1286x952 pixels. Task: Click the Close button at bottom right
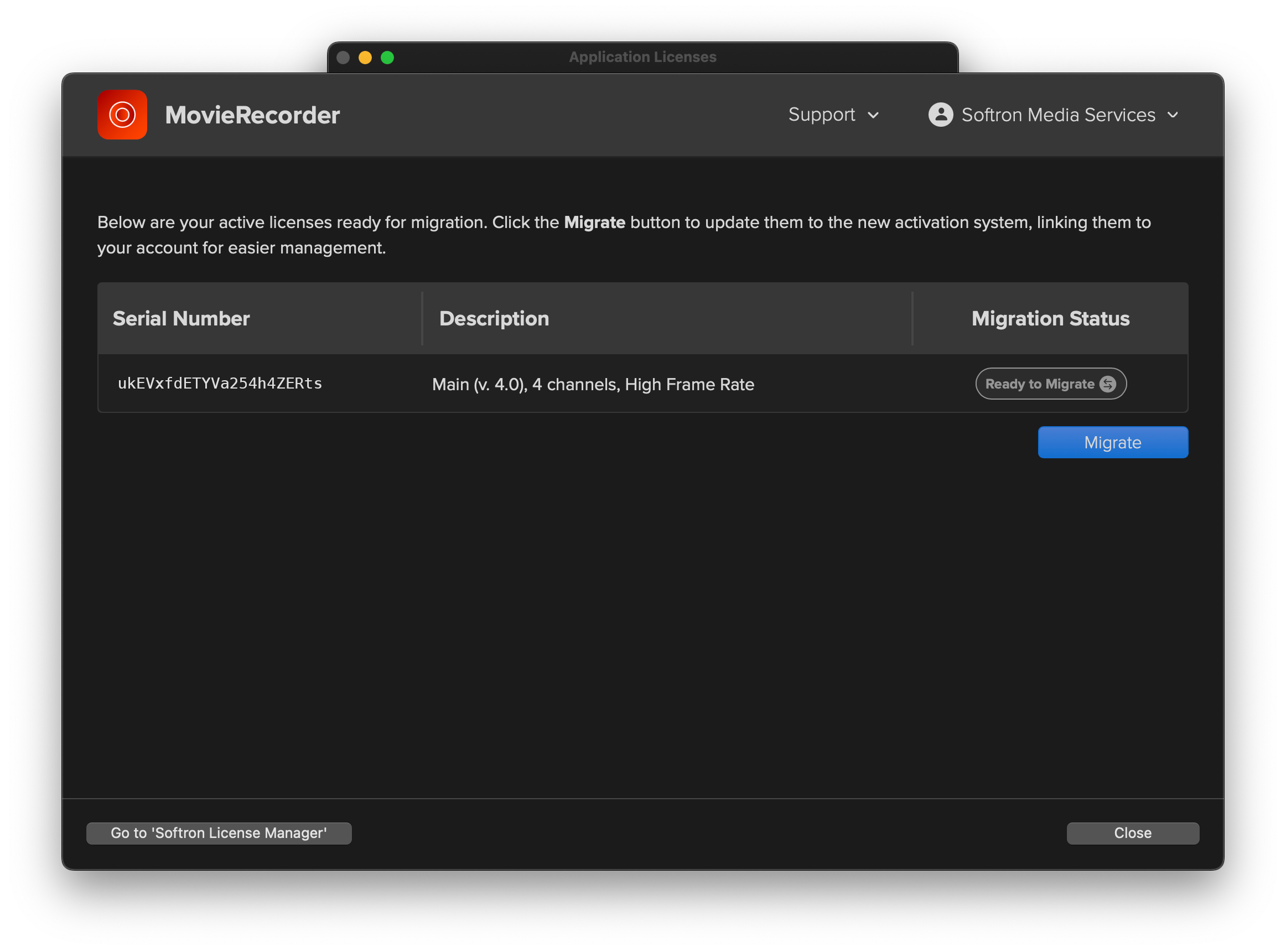pos(1133,834)
